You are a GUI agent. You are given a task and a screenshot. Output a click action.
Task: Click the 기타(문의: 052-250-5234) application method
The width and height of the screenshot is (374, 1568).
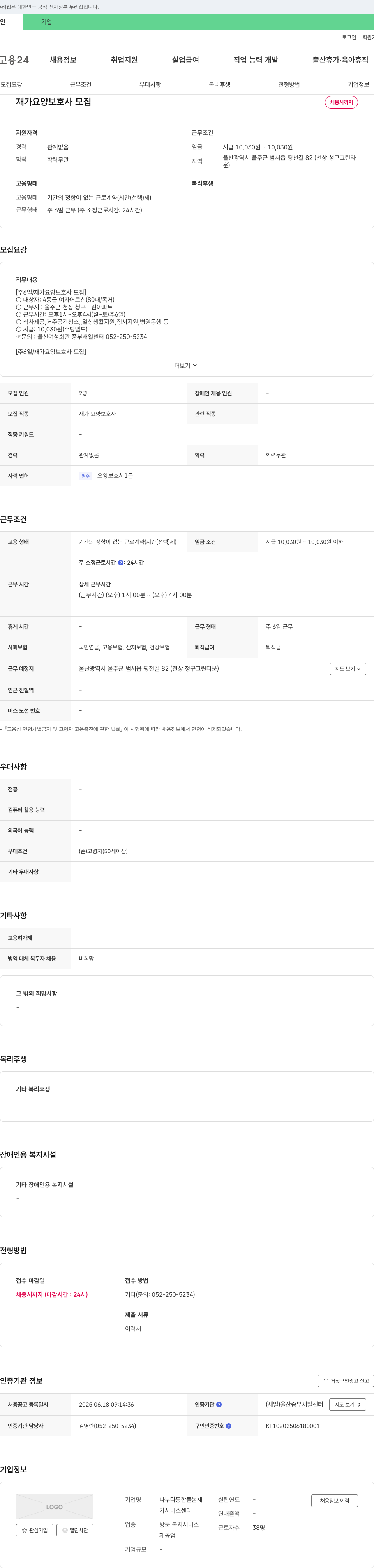[x=160, y=1294]
